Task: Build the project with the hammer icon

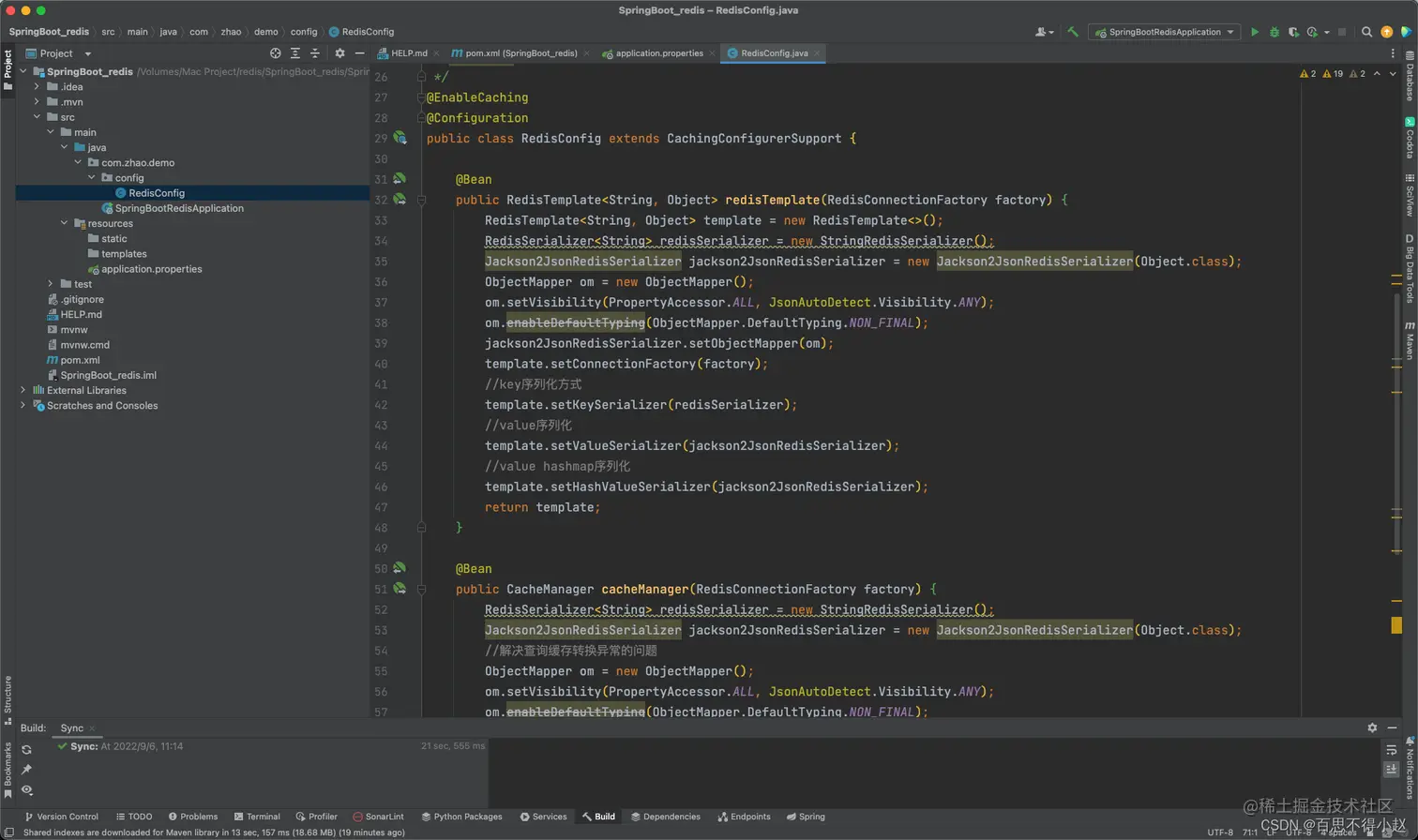Action: pyautogui.click(x=1073, y=32)
